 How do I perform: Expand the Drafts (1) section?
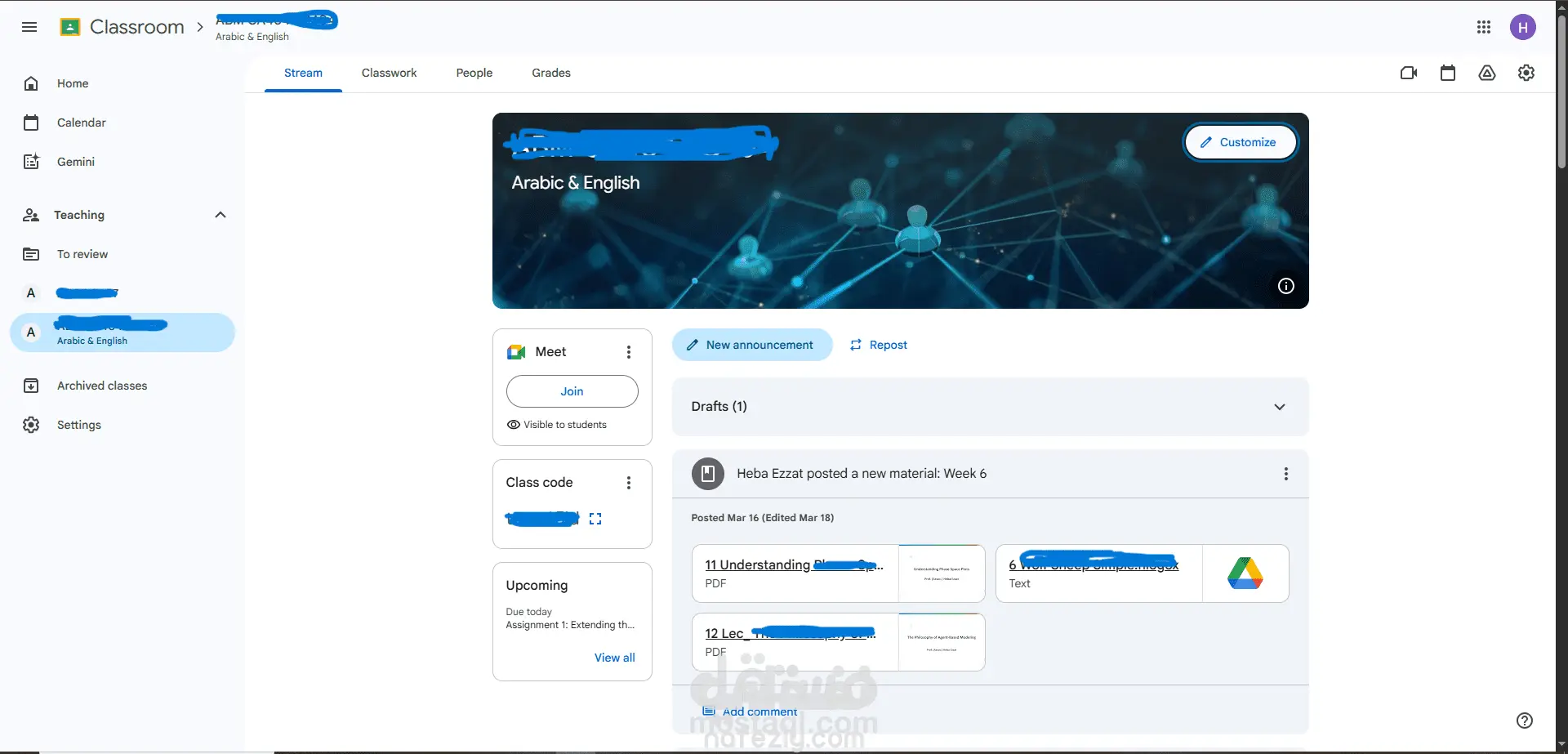tap(1280, 407)
